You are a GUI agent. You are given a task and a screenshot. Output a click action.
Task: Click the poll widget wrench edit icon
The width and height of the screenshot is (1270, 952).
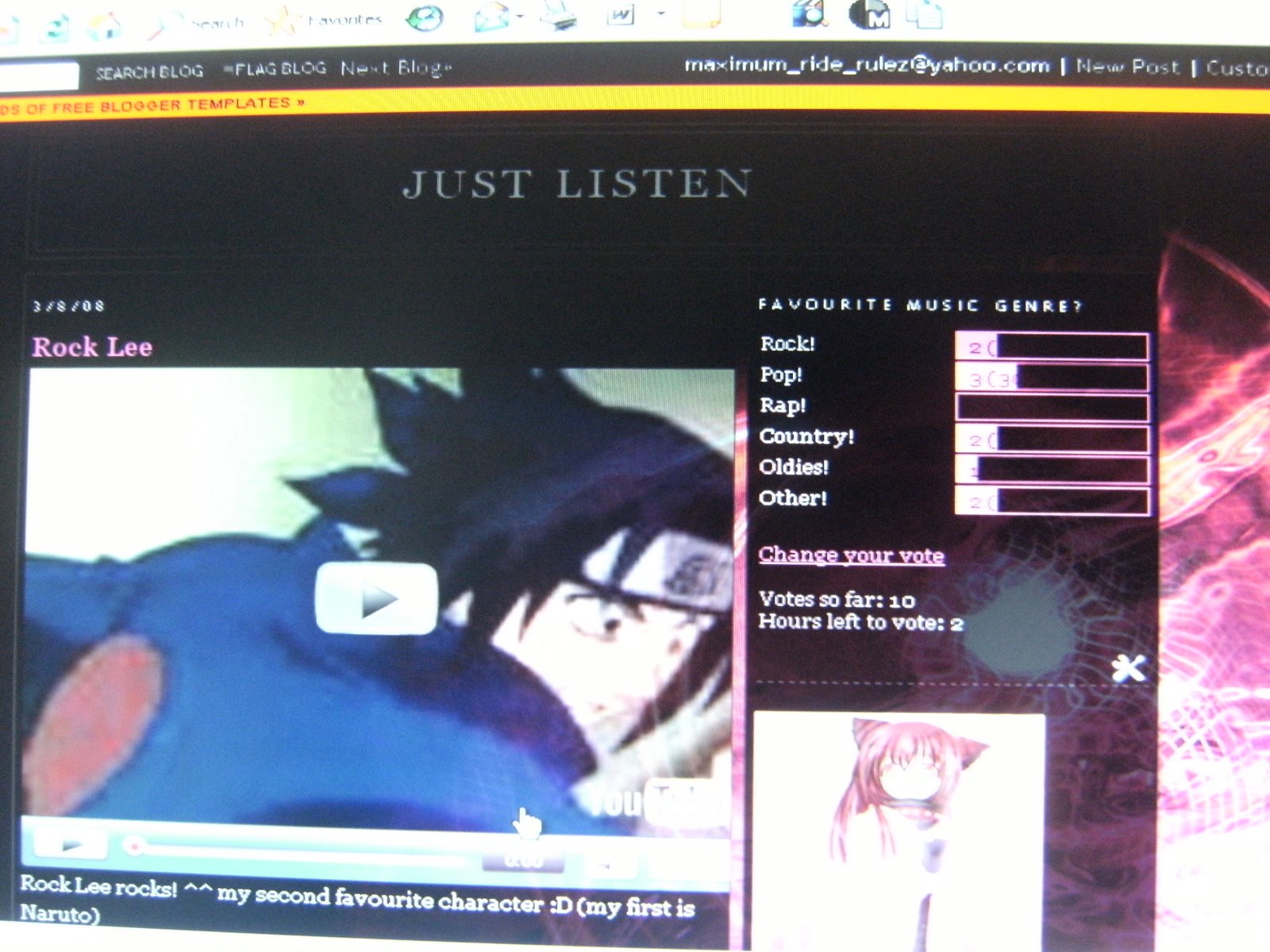[1128, 668]
